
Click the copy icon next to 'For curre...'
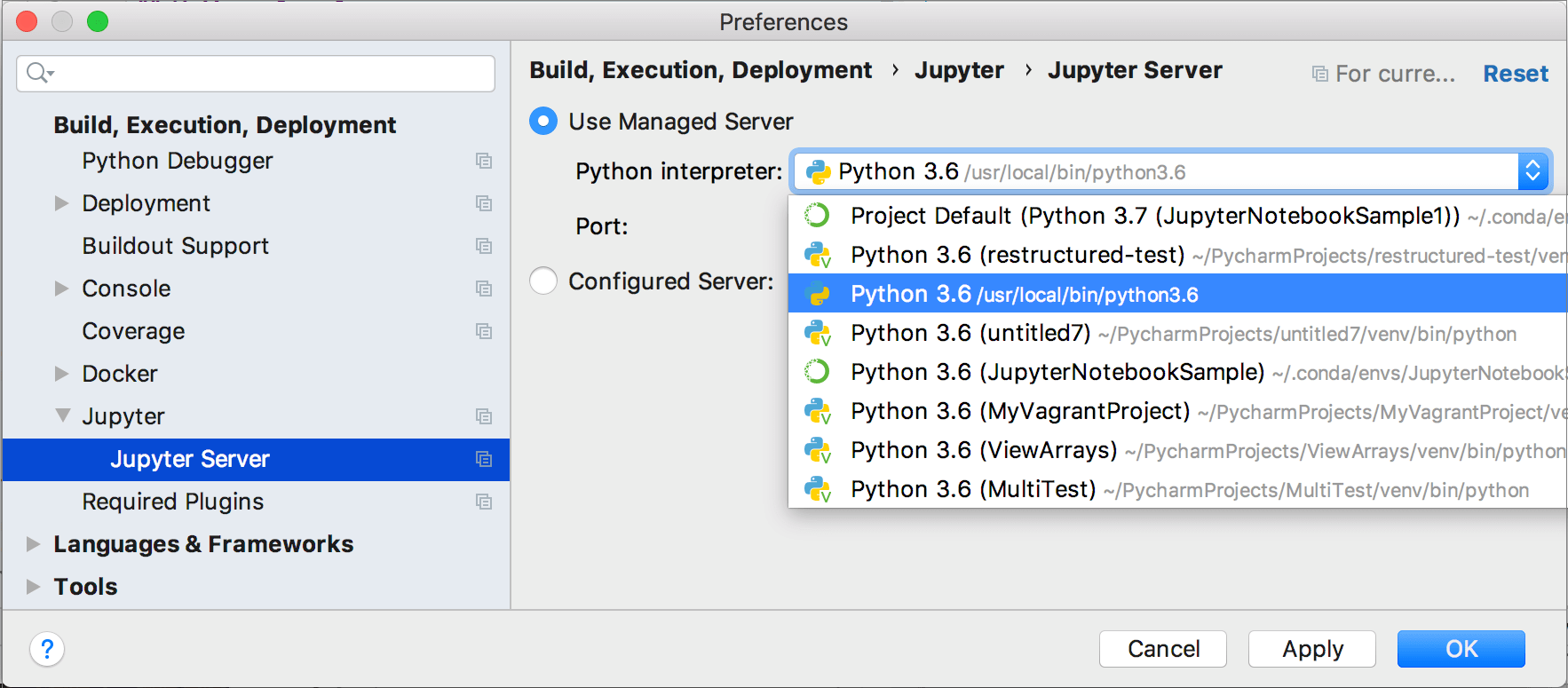click(1320, 74)
